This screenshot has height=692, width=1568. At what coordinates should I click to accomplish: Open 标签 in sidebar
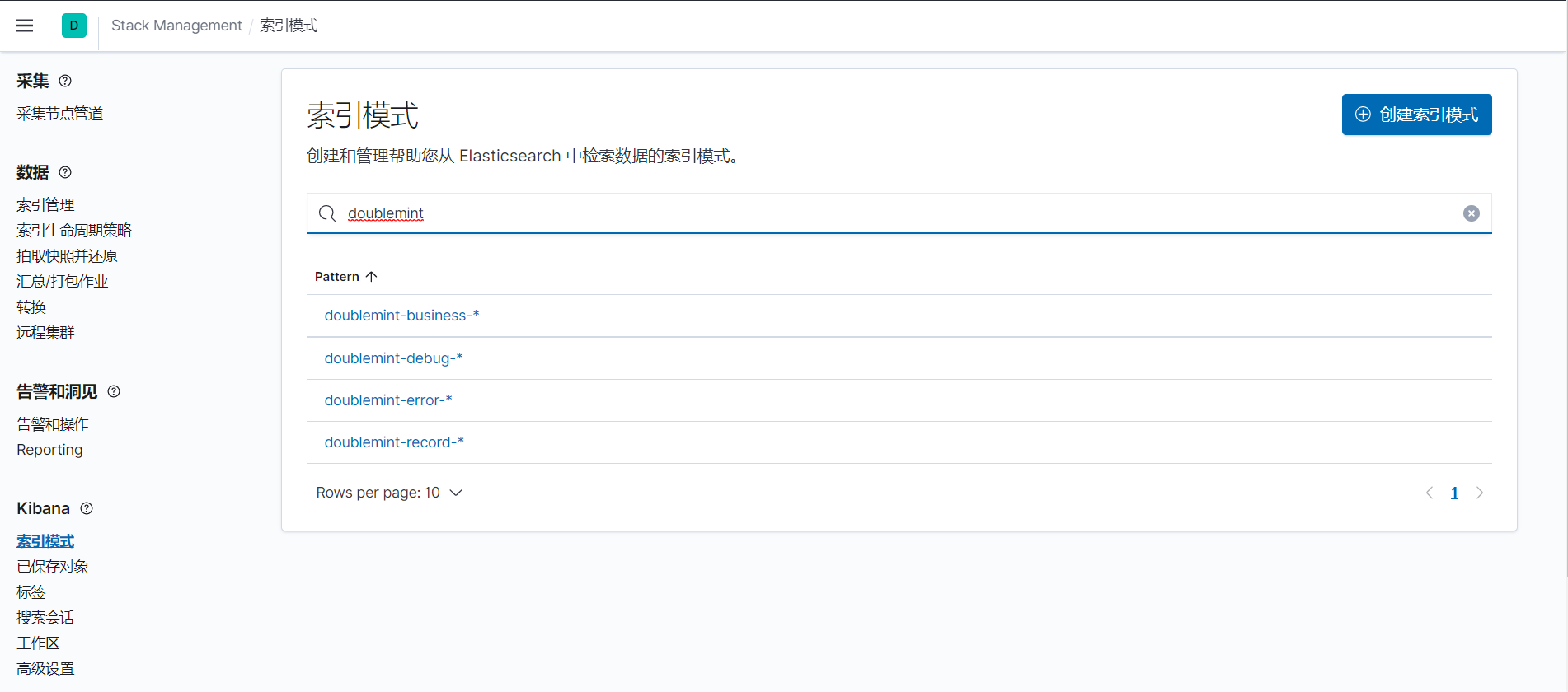[x=31, y=591]
